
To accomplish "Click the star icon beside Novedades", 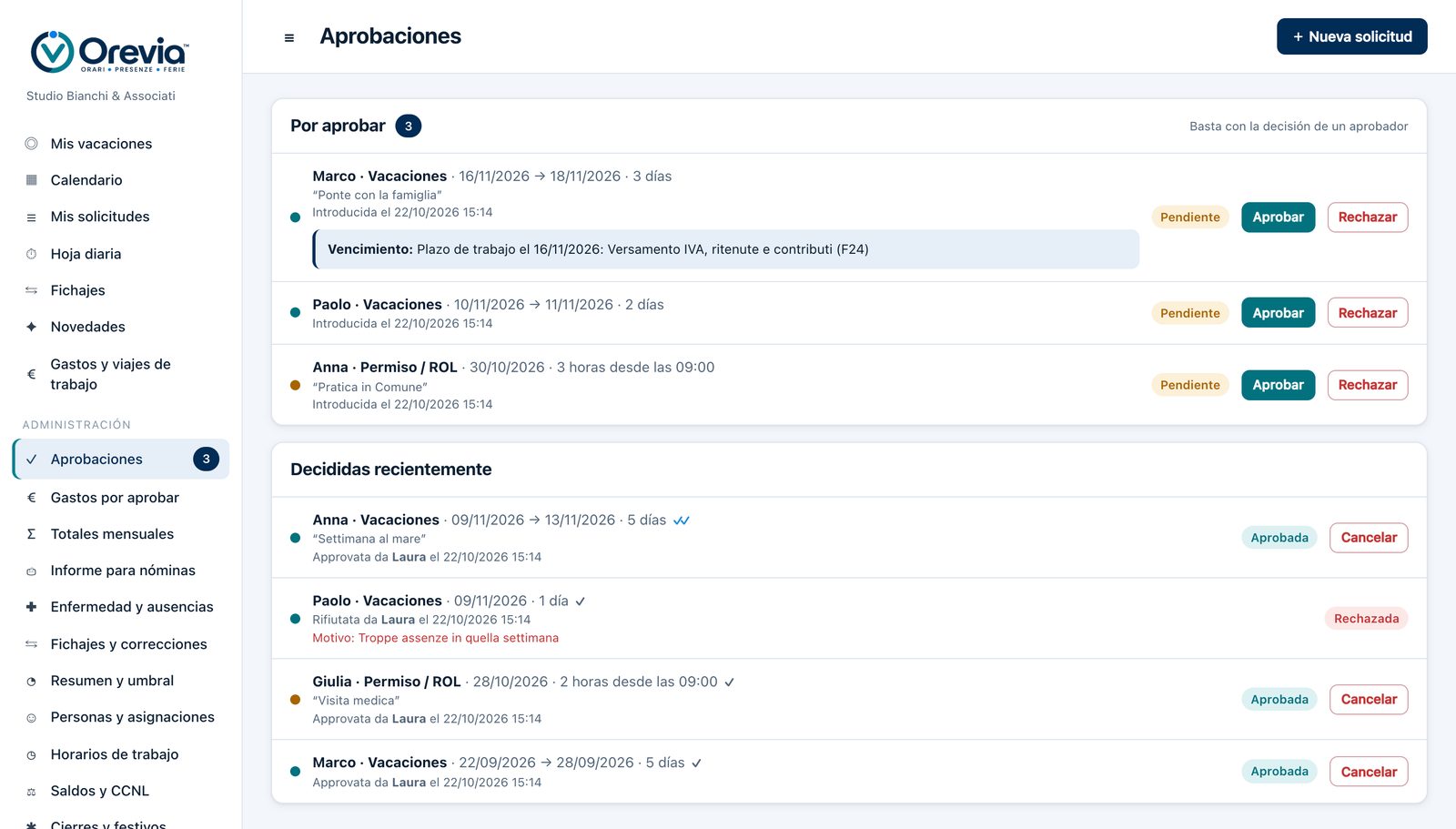I will 32,327.
